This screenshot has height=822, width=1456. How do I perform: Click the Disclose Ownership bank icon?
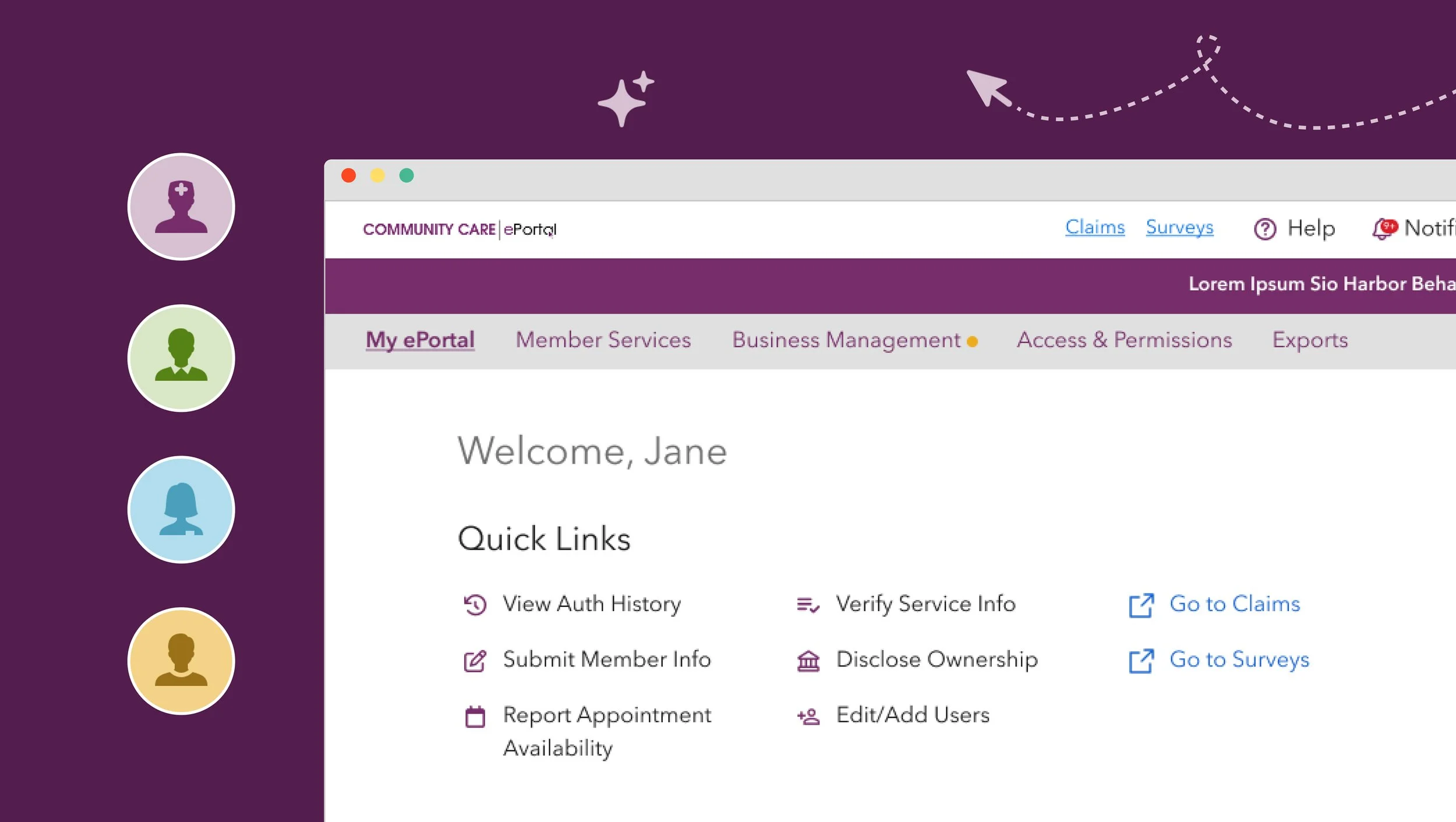coord(808,661)
